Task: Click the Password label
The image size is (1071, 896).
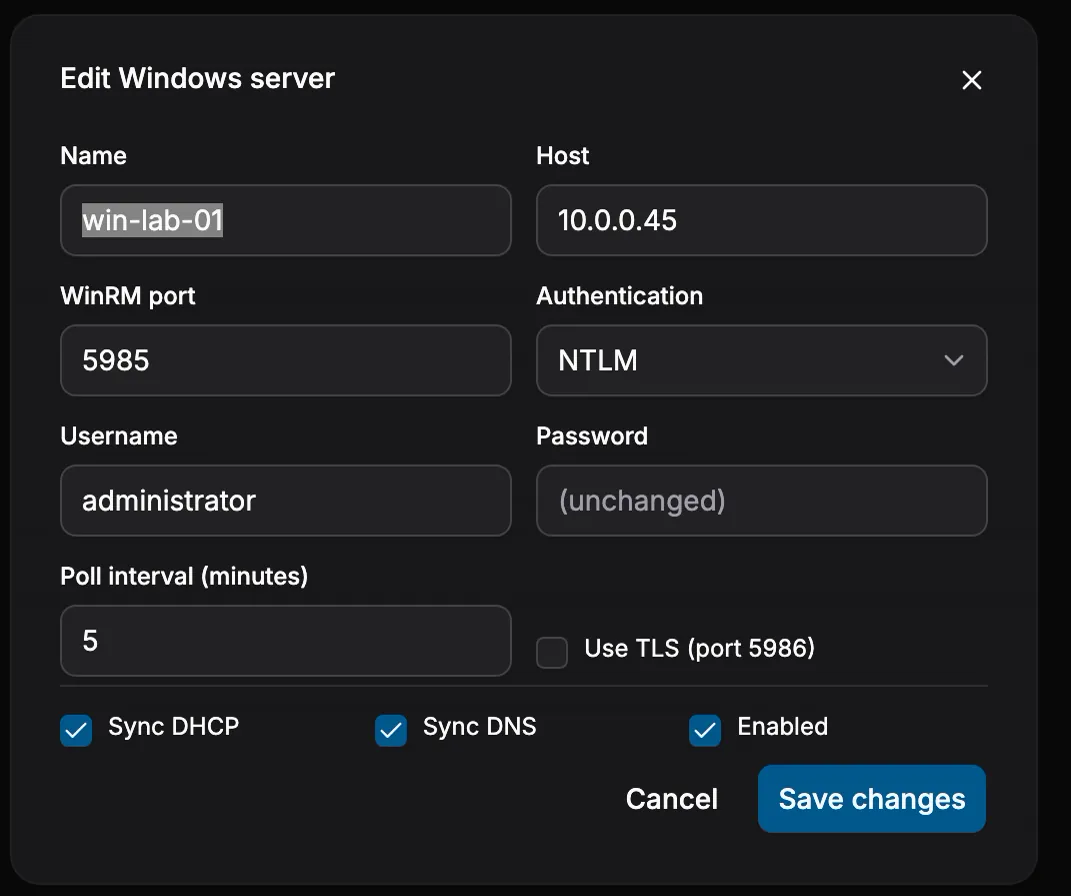Action: [x=592, y=436]
